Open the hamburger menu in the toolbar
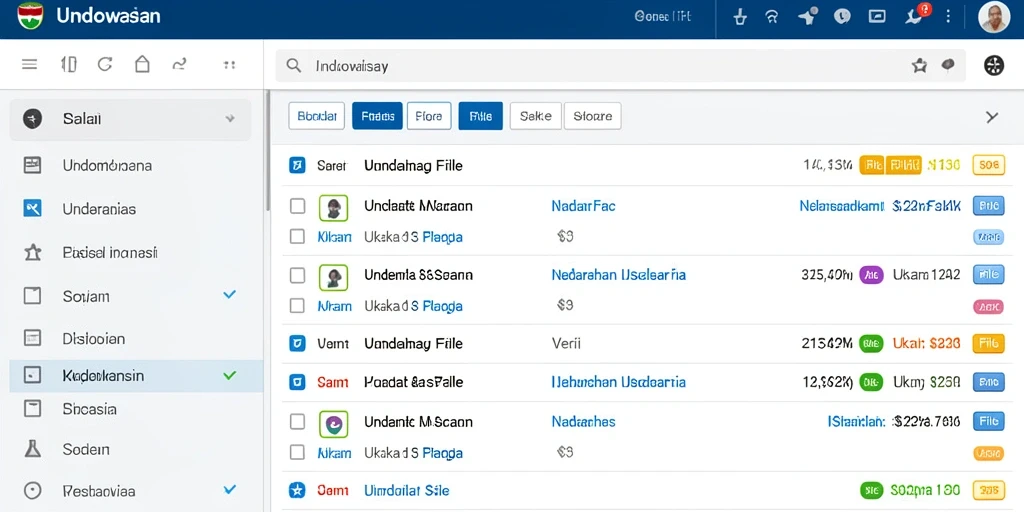This screenshot has height=512, width=1024. pyautogui.click(x=29, y=64)
